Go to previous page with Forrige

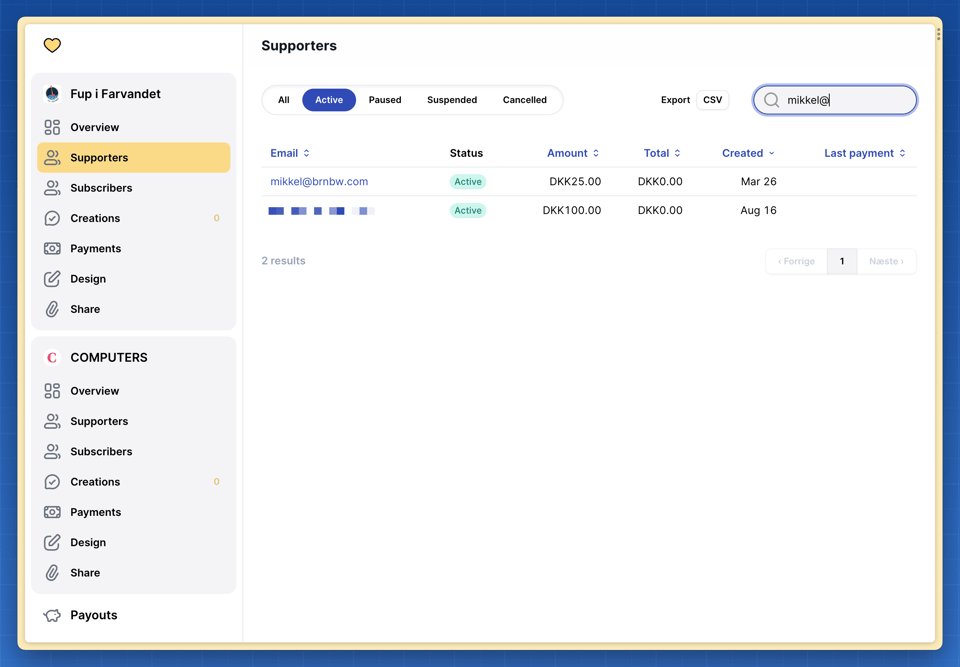(x=797, y=262)
